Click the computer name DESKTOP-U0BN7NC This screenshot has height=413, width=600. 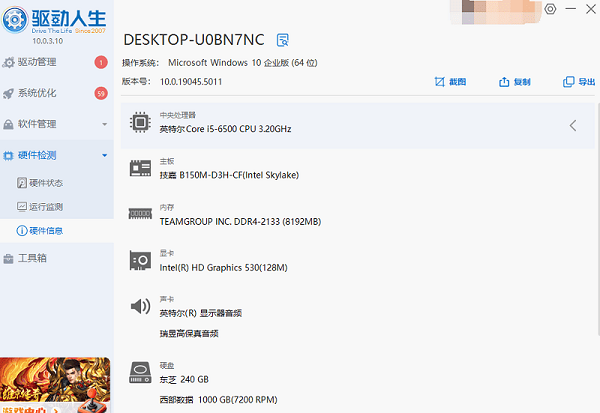(194, 40)
